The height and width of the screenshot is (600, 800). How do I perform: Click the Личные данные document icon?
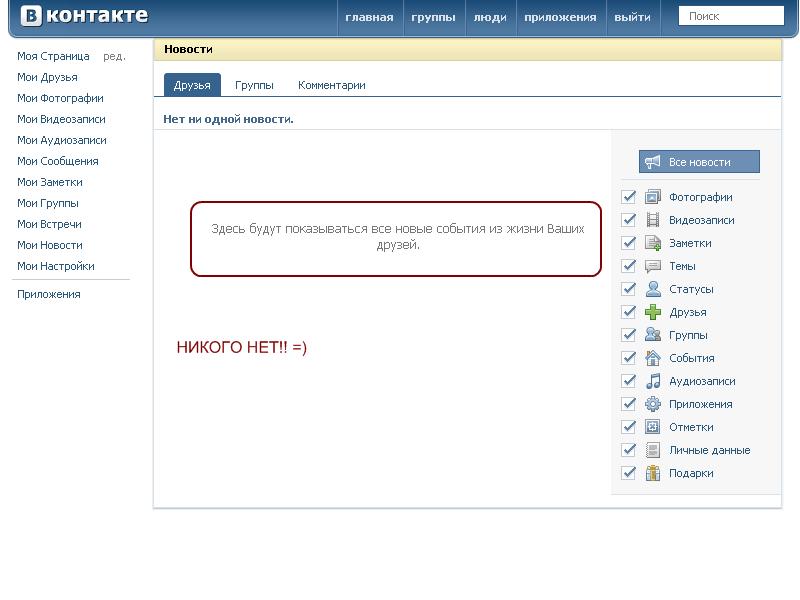point(653,450)
